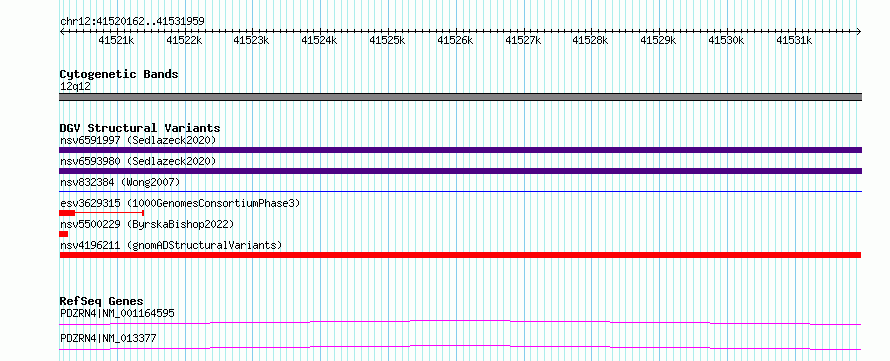Click the 41529k ruler position
The width and height of the screenshot is (890, 361).
point(658,40)
